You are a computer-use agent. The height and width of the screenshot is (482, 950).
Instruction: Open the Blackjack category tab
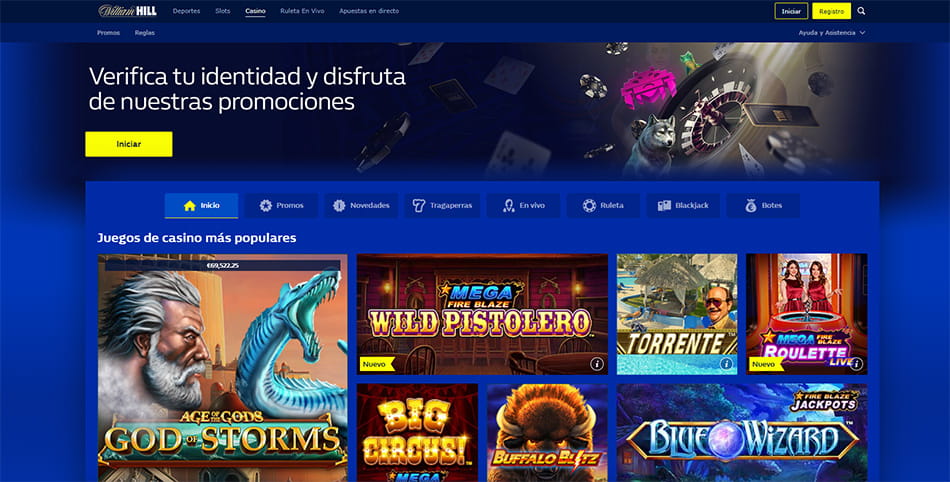point(683,206)
